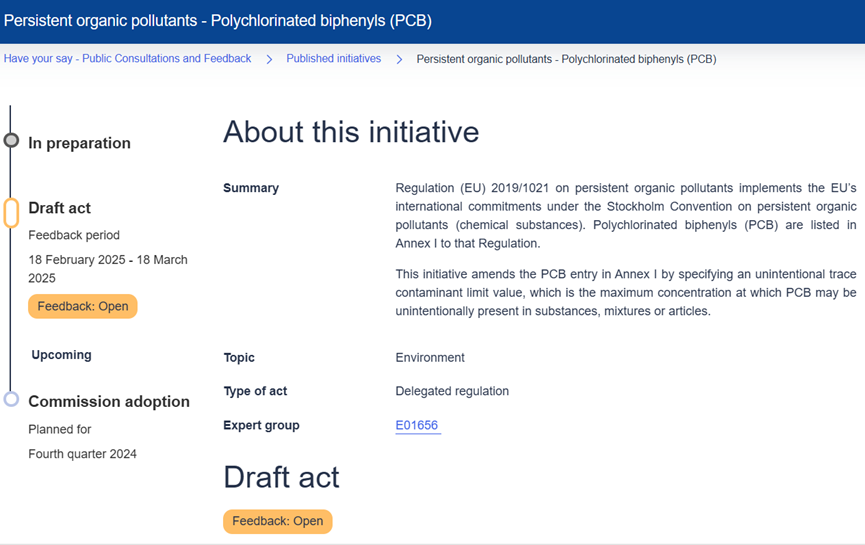Click the In preparation timeline circle marker
865x545 pixels.
[x=11, y=141]
